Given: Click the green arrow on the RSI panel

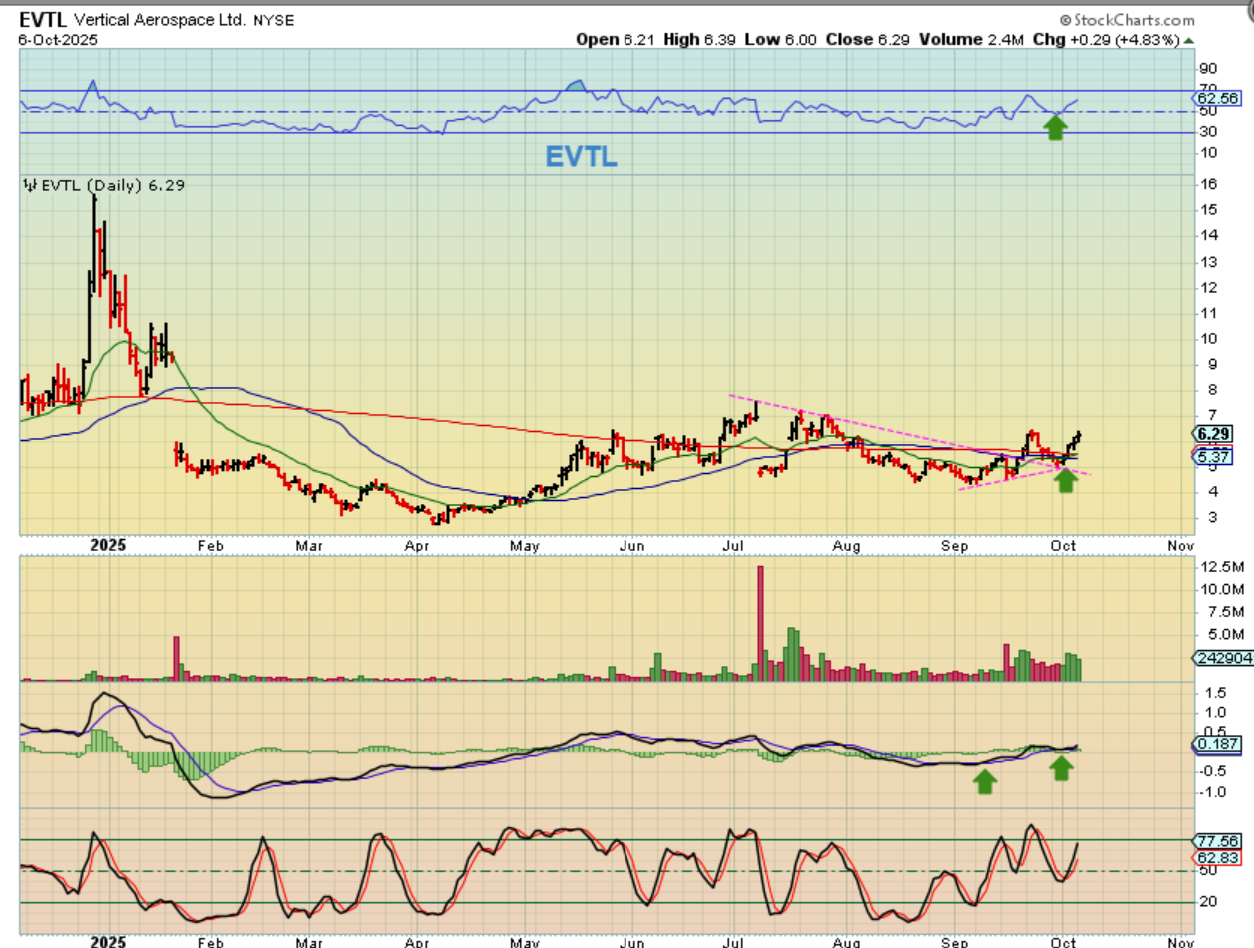Looking at the screenshot, I should click(x=1055, y=127).
